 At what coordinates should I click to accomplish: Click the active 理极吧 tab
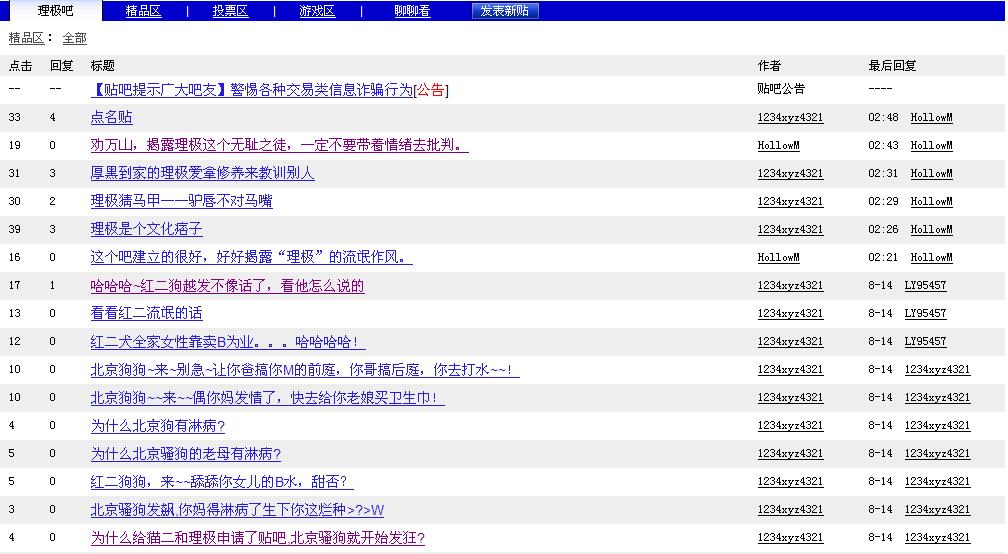(55, 11)
